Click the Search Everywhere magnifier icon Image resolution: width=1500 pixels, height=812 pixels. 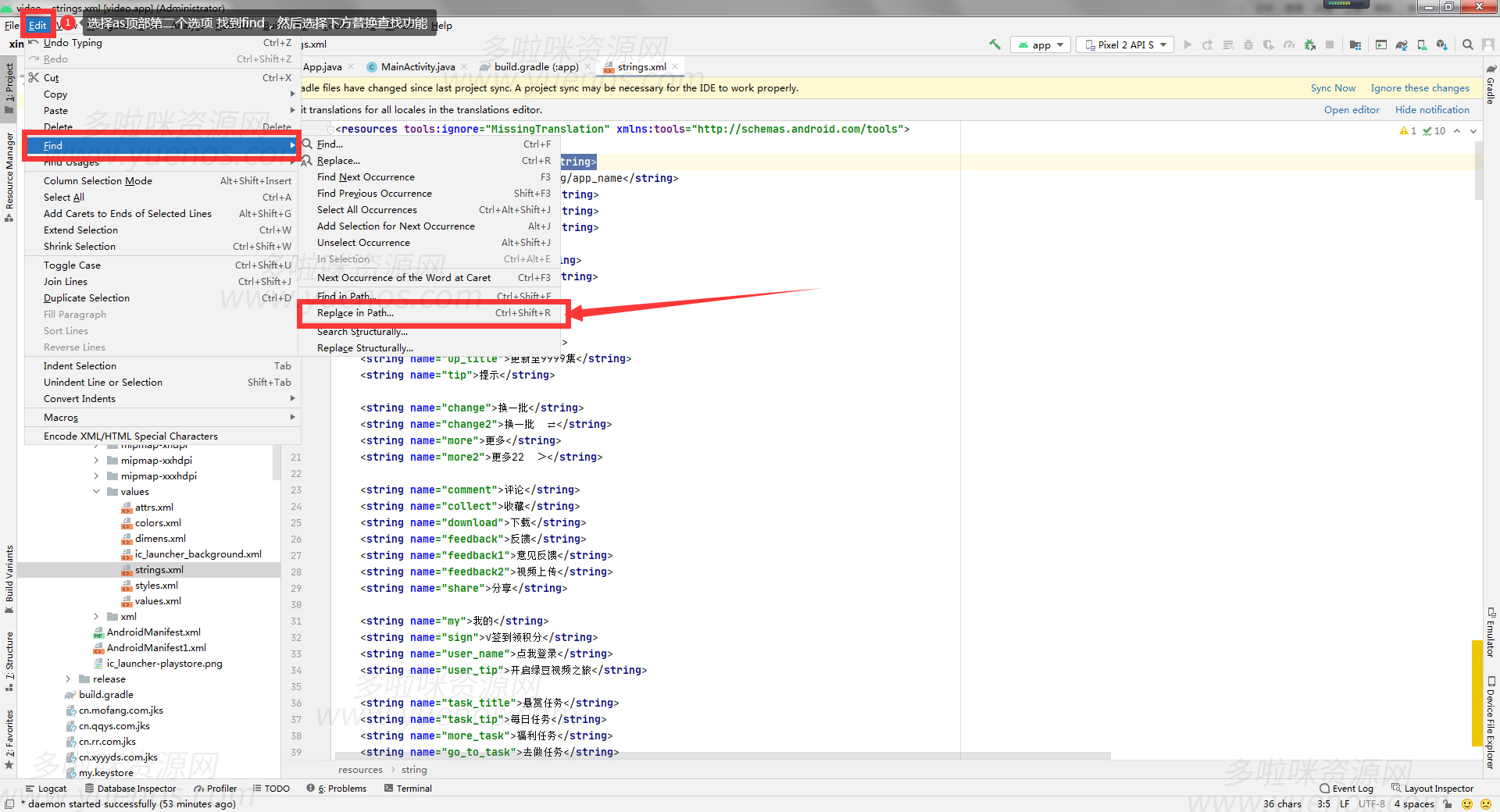1468,45
